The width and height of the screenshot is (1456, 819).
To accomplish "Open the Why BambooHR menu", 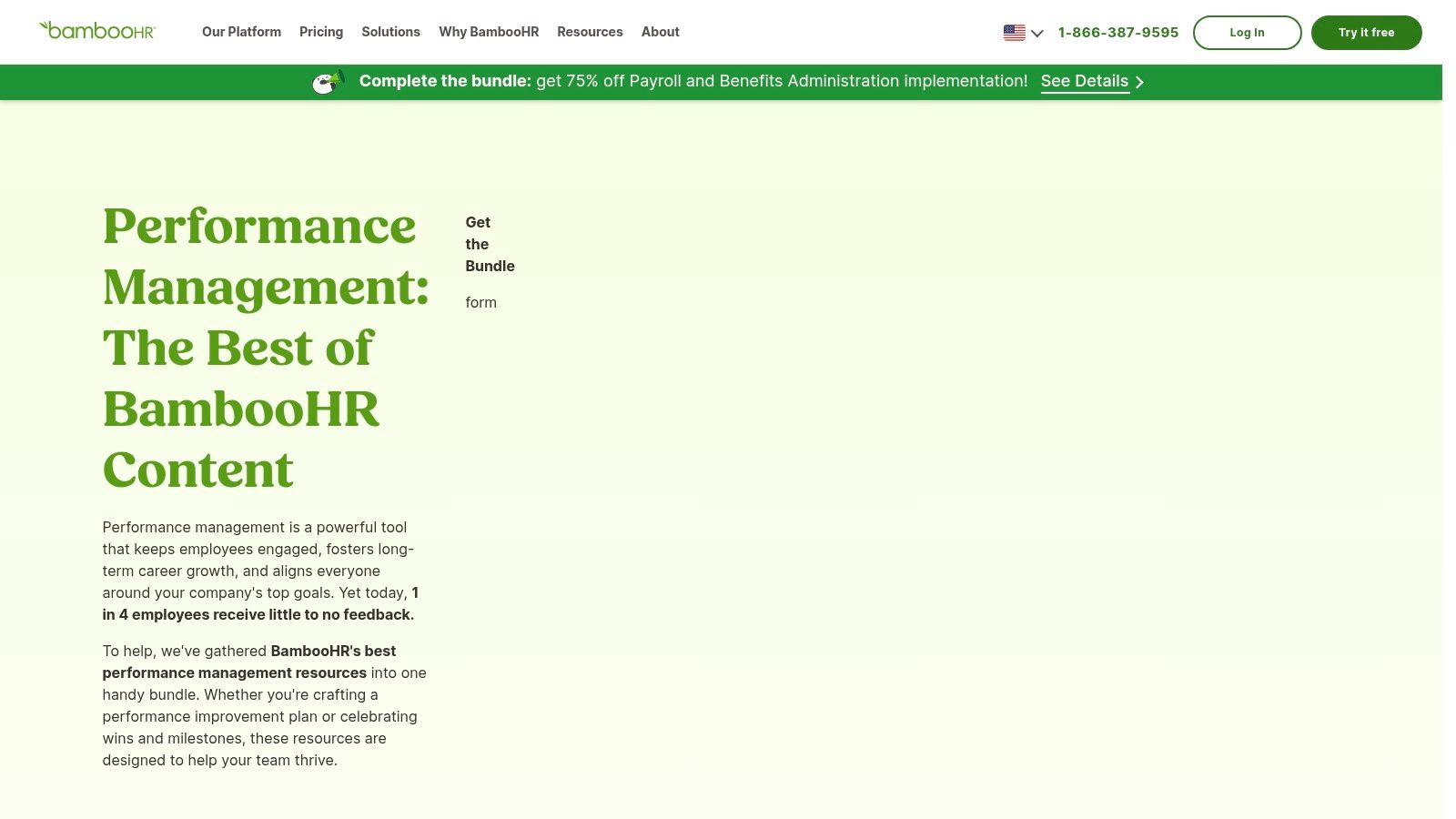I will click(x=489, y=32).
